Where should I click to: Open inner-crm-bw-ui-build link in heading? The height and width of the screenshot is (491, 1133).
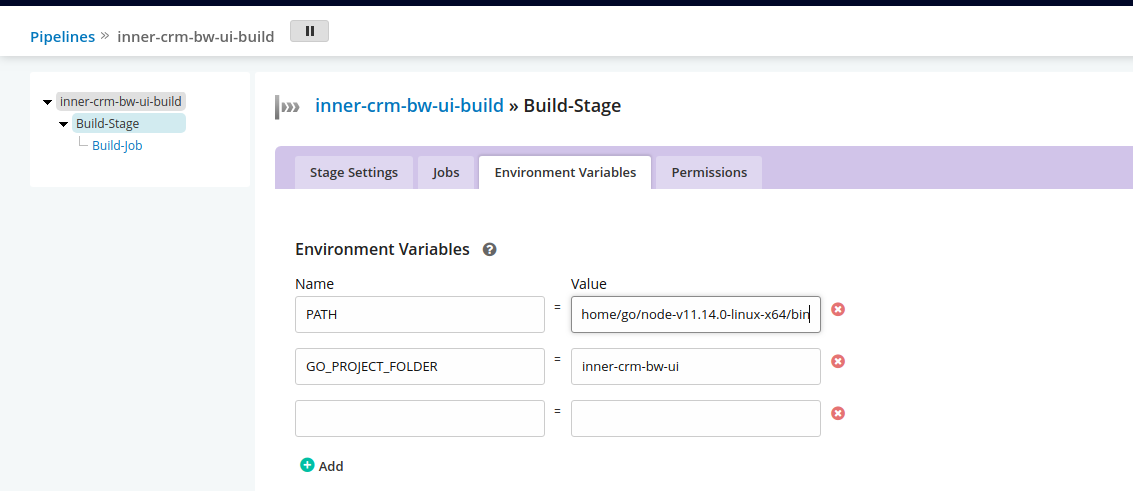pyautogui.click(x=409, y=105)
